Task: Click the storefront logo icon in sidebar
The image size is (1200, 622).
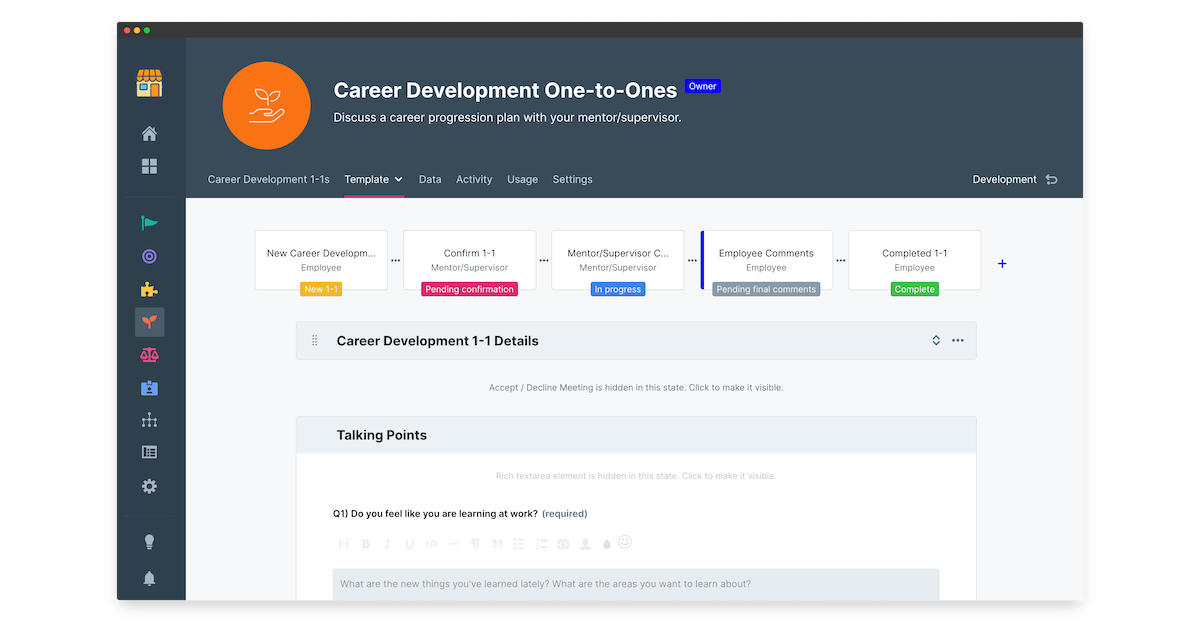Action: 149,83
